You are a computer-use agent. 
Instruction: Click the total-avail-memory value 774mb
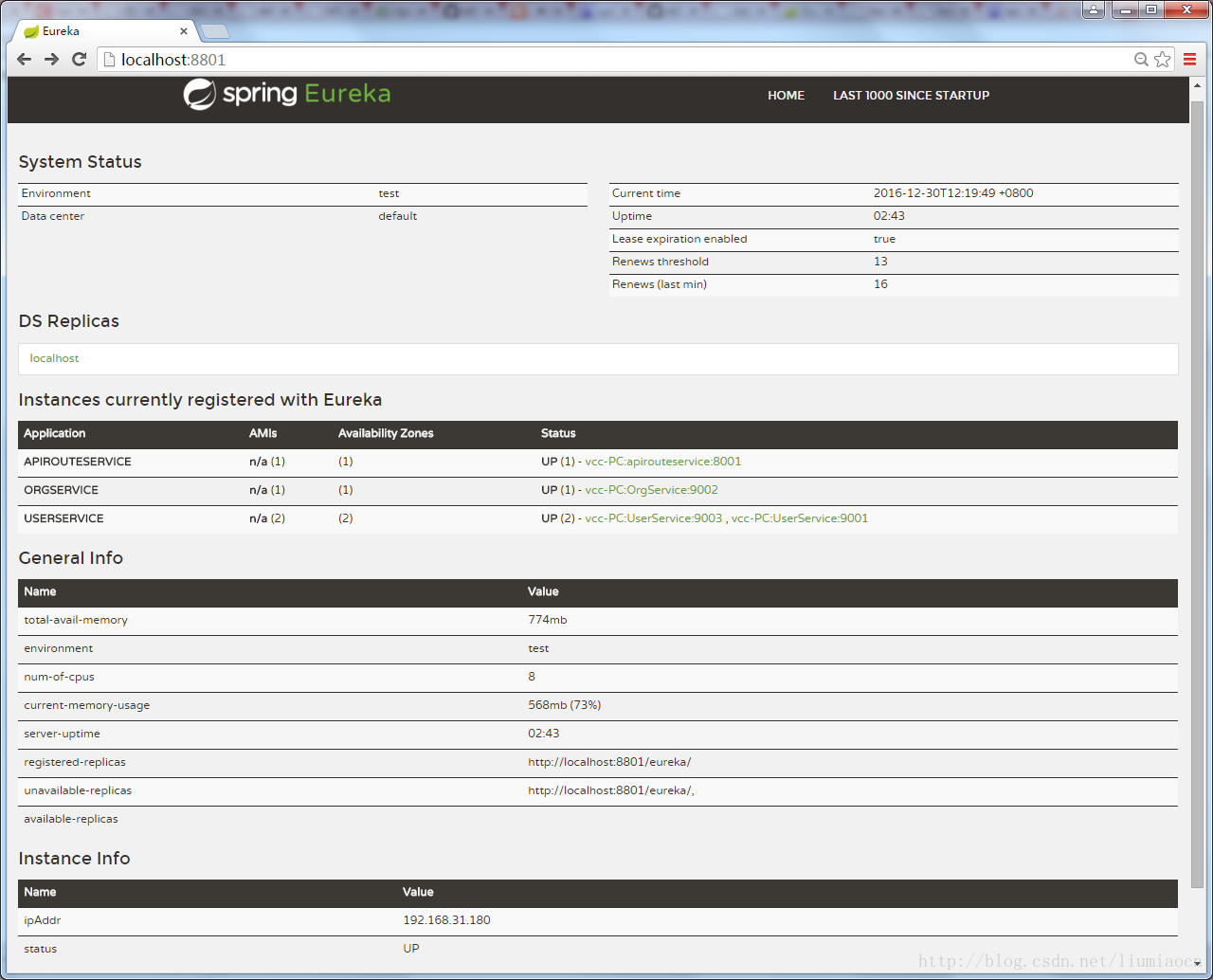click(547, 620)
